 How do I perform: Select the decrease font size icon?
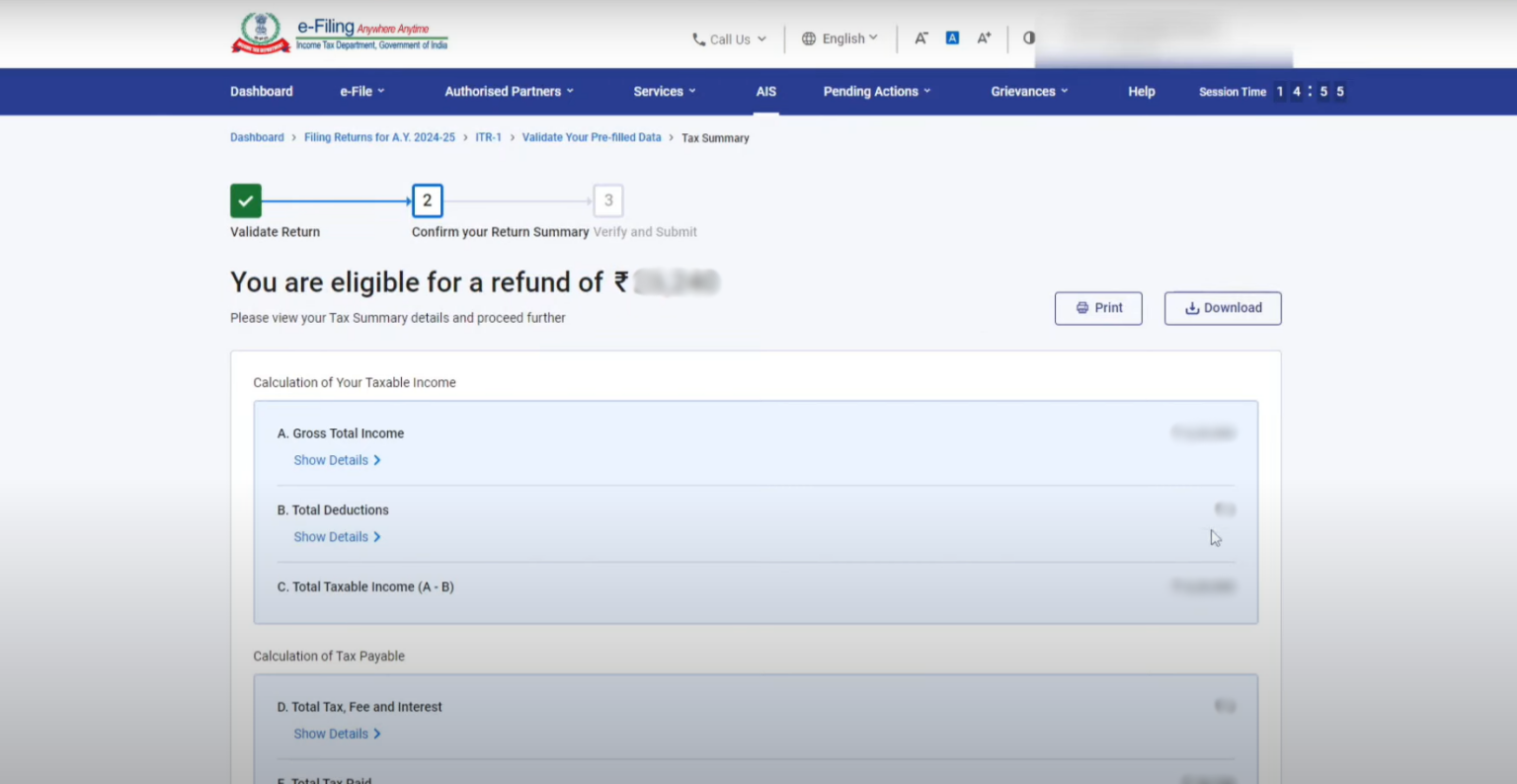[920, 38]
